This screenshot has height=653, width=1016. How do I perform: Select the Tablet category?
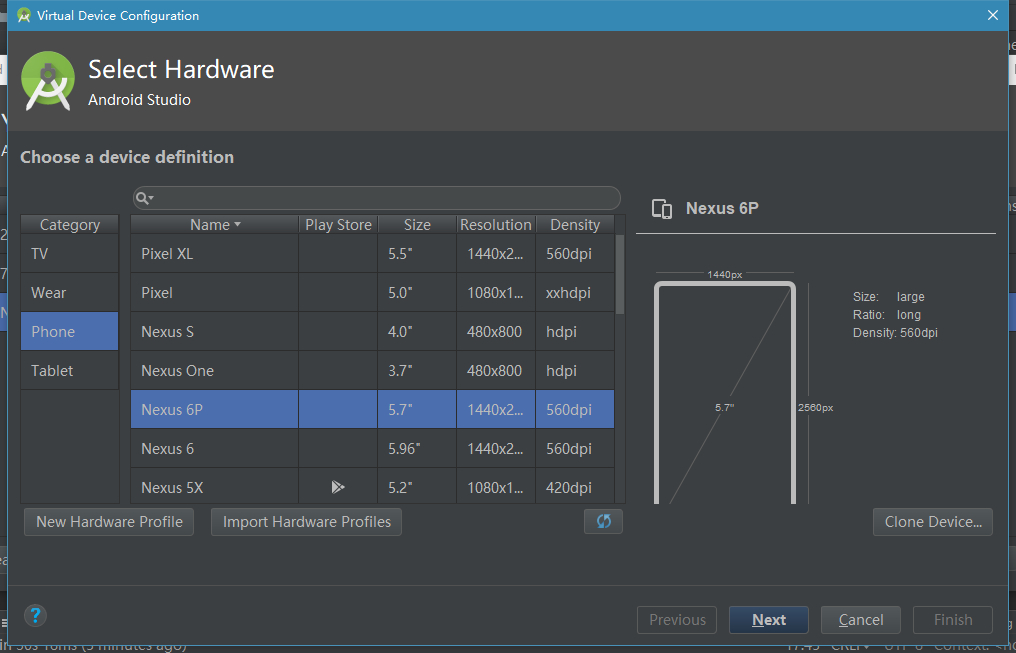[69, 370]
